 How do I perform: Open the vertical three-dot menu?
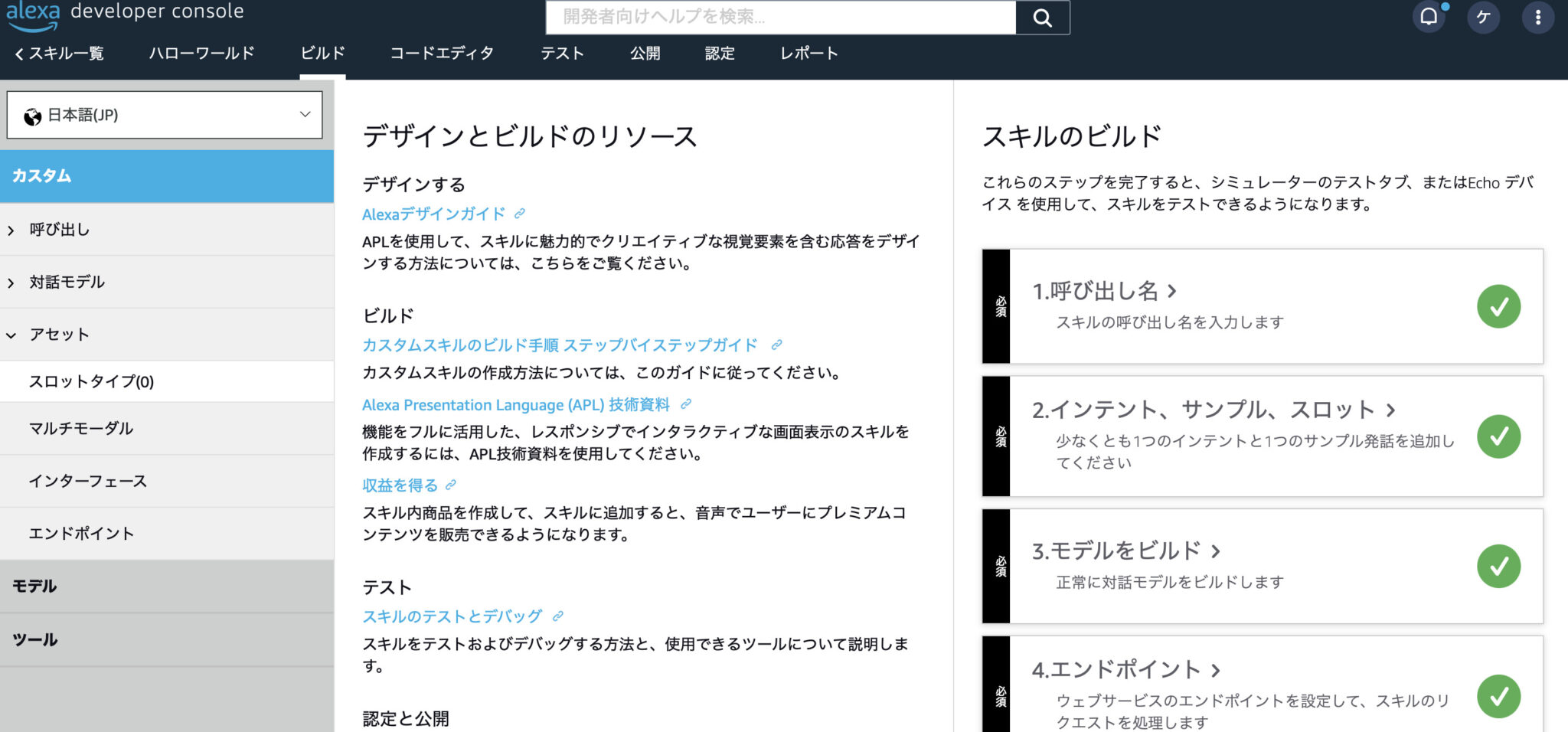(1537, 16)
